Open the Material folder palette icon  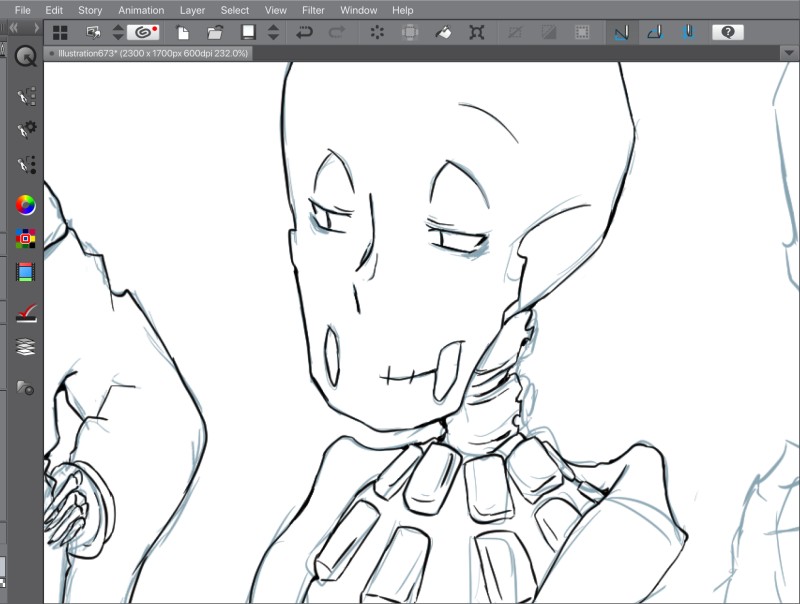26,388
